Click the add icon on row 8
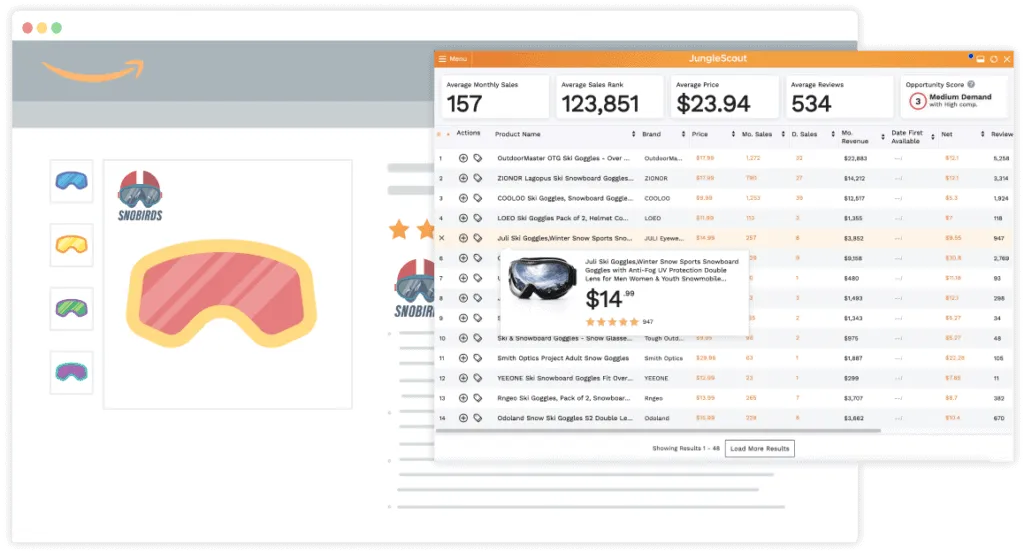Image resolution: width=1024 pixels, height=553 pixels. pos(463,298)
